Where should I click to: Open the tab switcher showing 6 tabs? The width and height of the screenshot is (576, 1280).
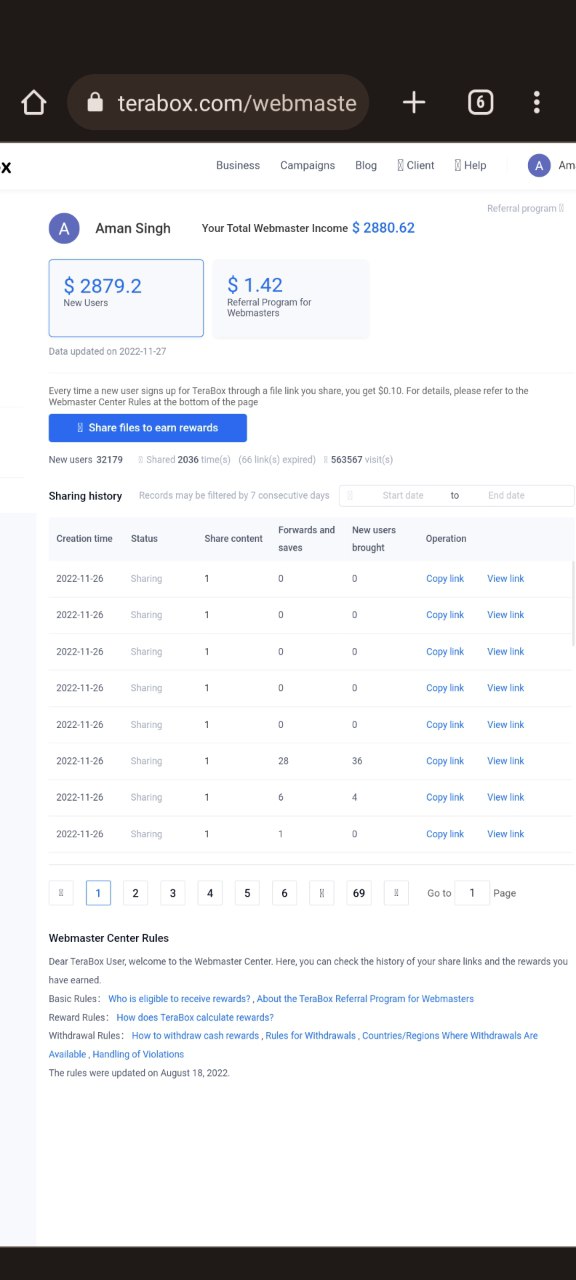[x=480, y=102]
